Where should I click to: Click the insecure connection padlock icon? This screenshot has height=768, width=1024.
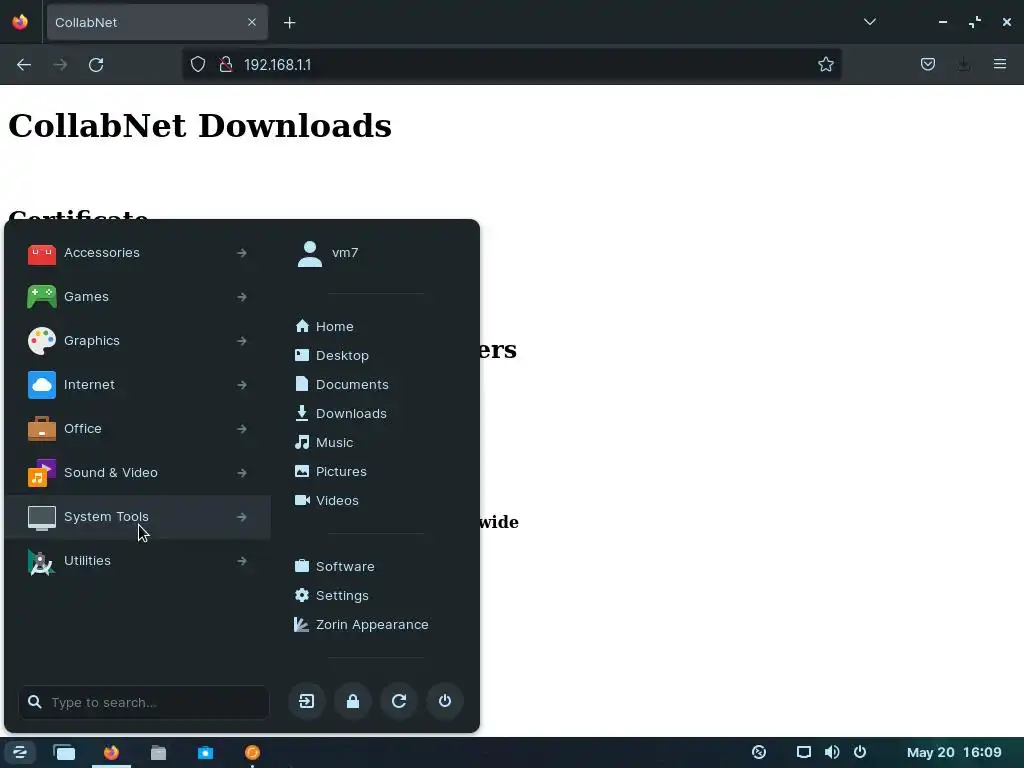[x=226, y=65]
